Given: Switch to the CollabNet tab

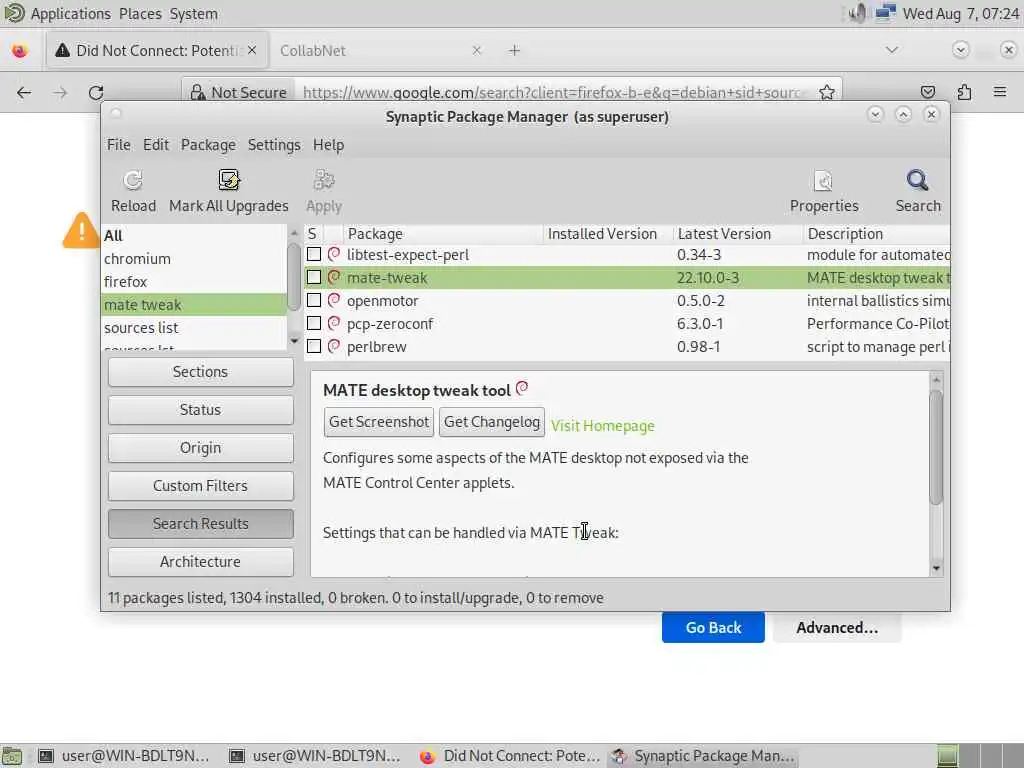Looking at the screenshot, I should (379, 50).
